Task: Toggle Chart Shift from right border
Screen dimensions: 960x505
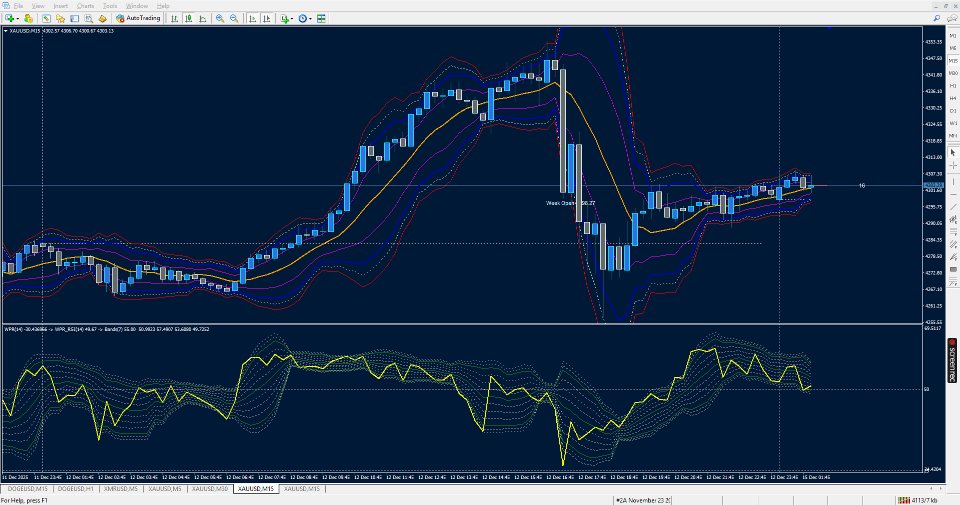Action: point(266,18)
